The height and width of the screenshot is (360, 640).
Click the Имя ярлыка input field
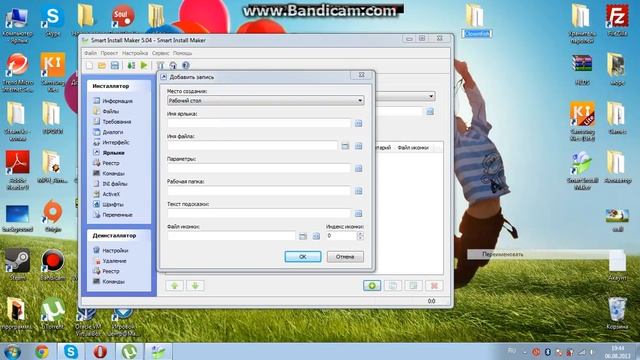coord(259,123)
